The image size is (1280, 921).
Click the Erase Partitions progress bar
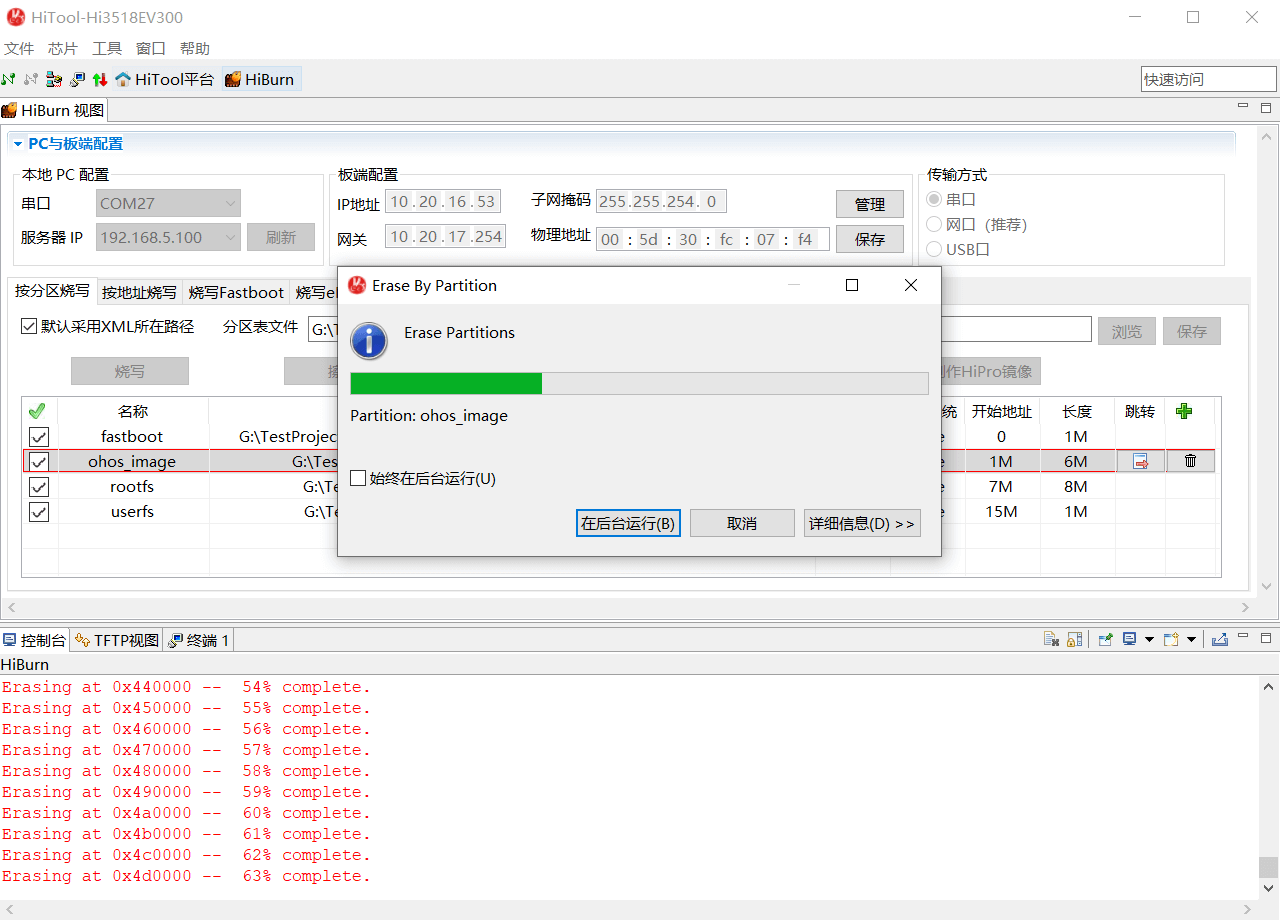(x=639, y=383)
